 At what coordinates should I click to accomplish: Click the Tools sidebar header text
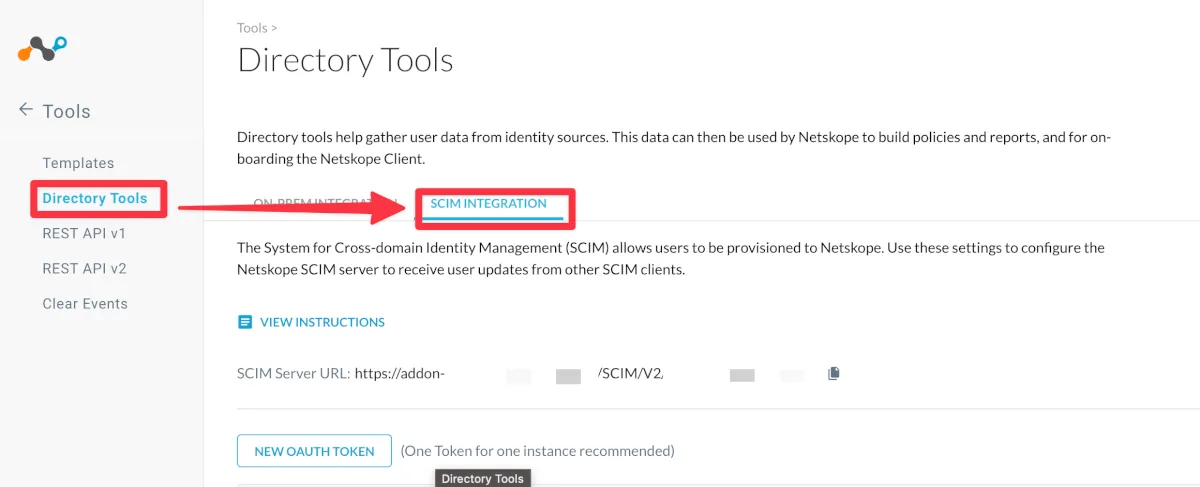67,111
